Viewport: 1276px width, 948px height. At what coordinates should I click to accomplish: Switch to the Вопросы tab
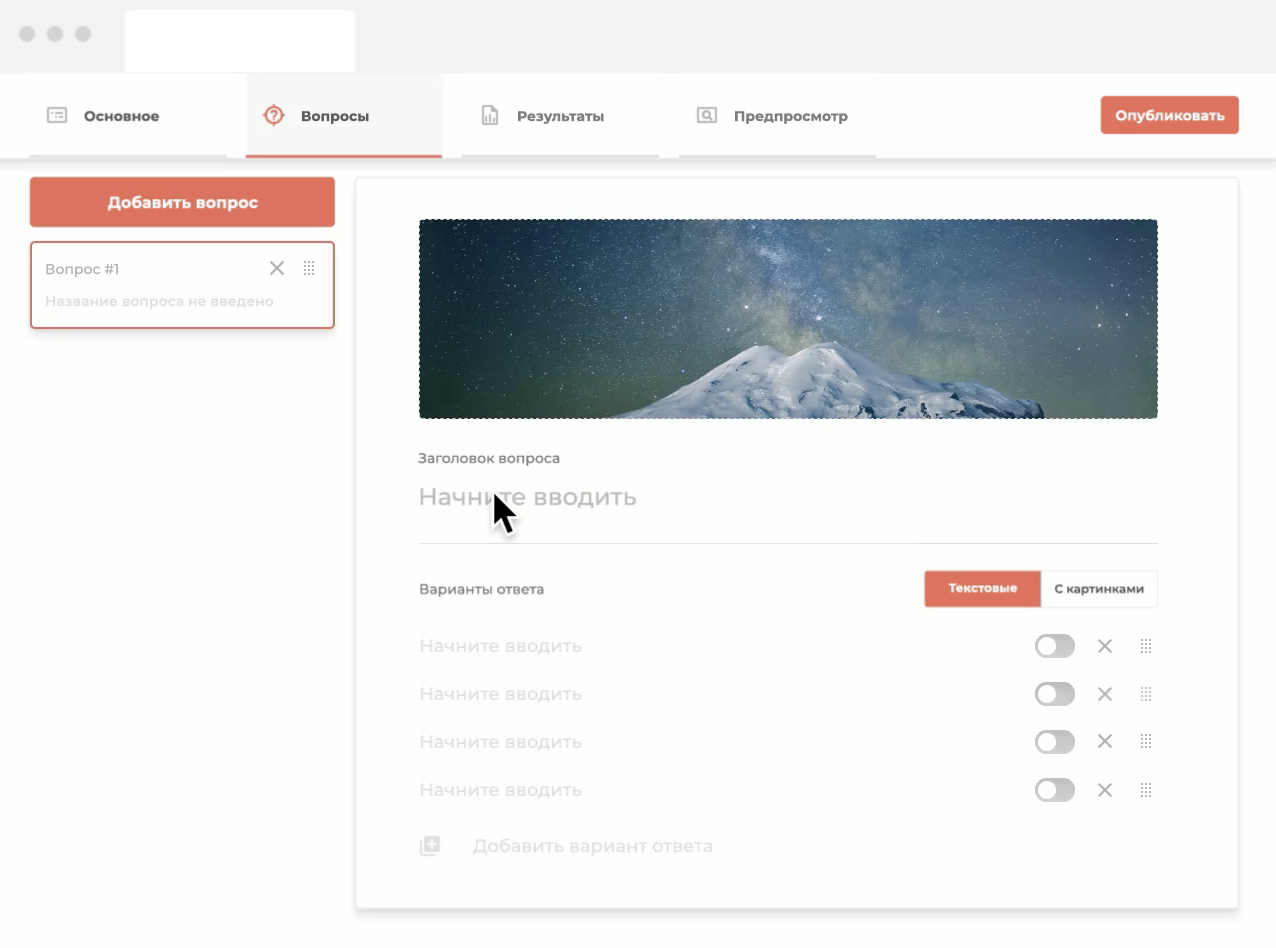(x=344, y=116)
